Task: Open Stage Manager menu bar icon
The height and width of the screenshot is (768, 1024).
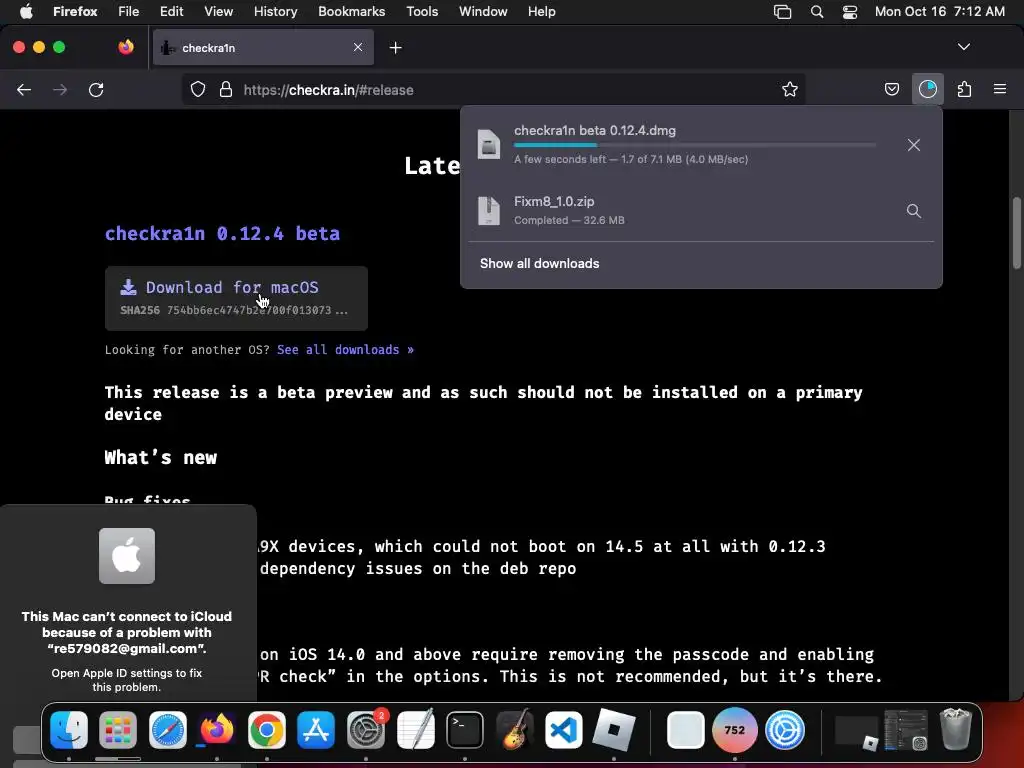Action: (x=782, y=12)
